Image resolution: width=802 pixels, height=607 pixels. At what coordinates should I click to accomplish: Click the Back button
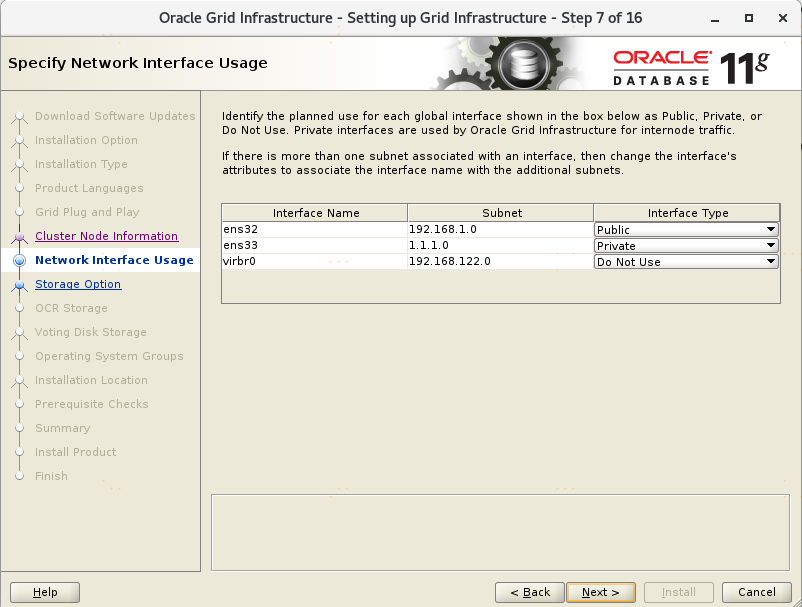[529, 592]
